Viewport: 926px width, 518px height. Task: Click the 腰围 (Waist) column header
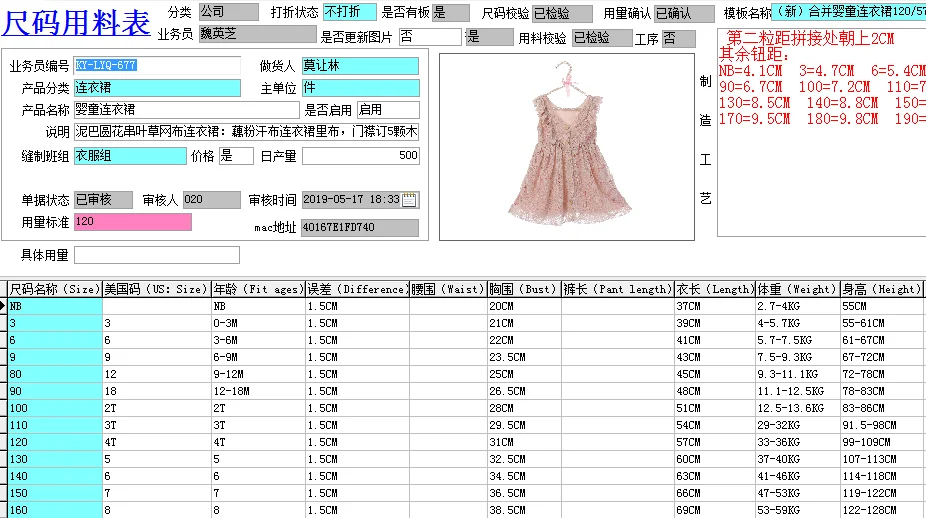coord(448,289)
